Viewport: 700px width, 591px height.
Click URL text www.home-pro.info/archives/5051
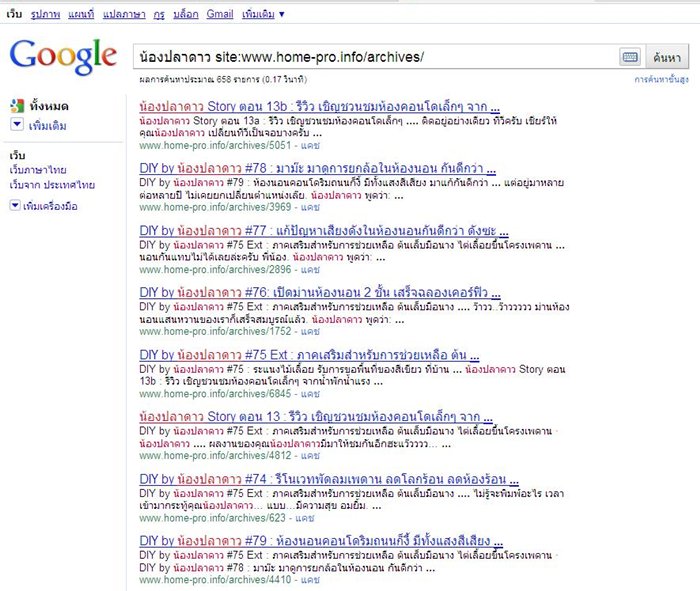[215, 146]
